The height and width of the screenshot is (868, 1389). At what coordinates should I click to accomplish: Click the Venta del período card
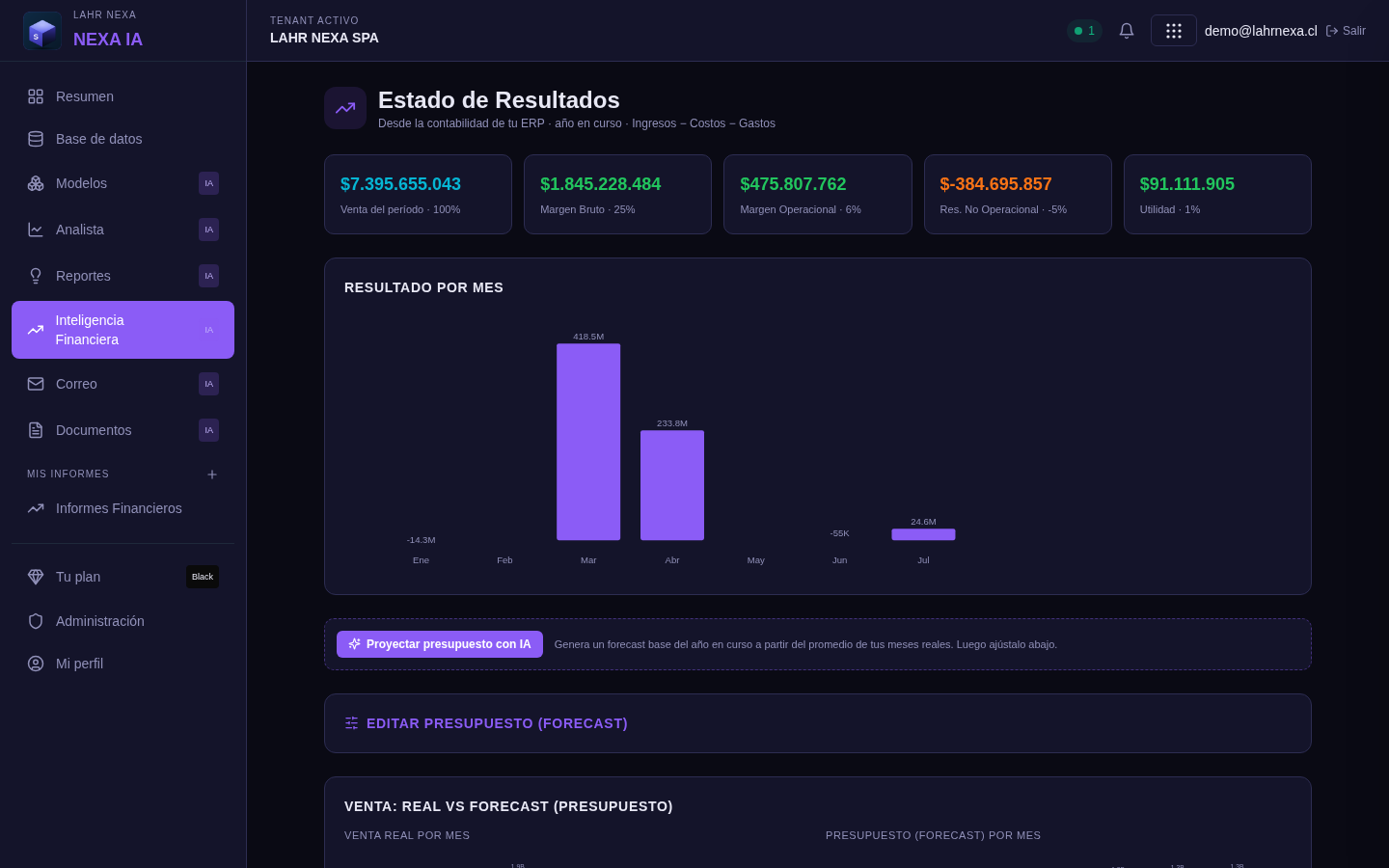tap(418, 194)
